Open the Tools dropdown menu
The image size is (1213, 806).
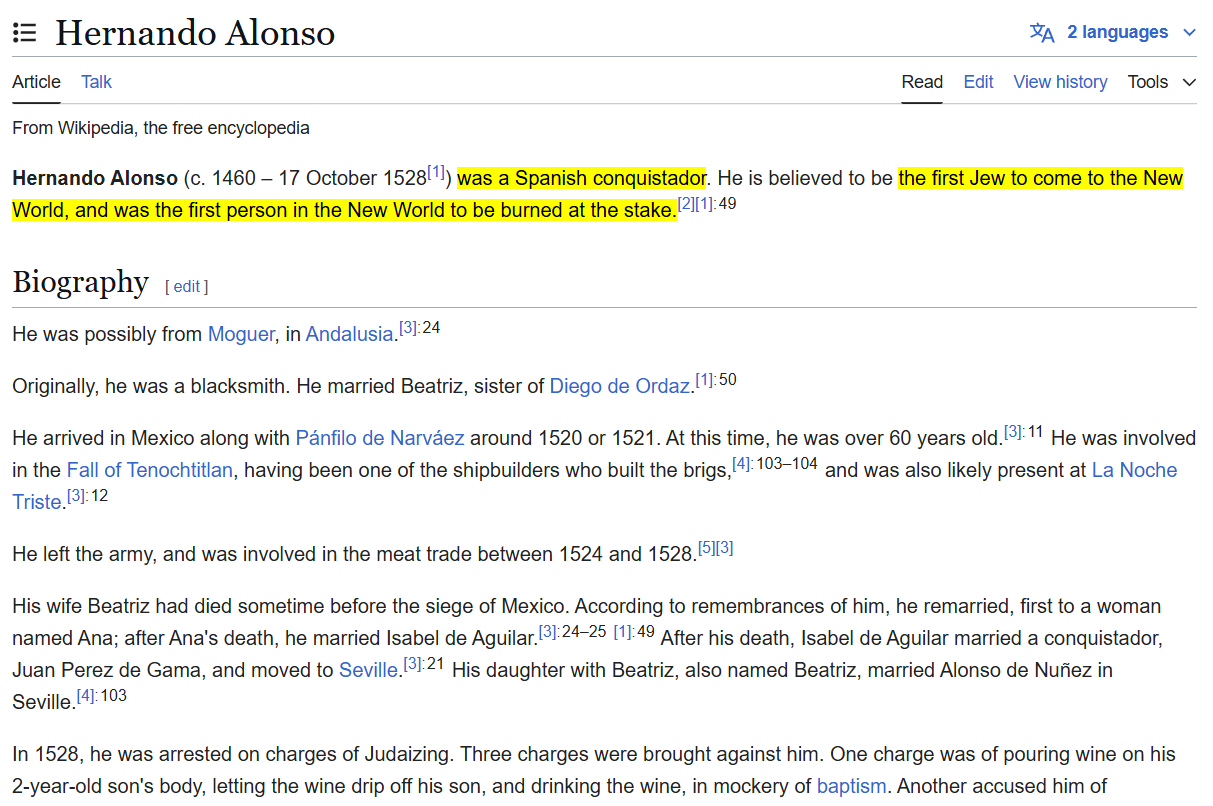coord(1161,82)
